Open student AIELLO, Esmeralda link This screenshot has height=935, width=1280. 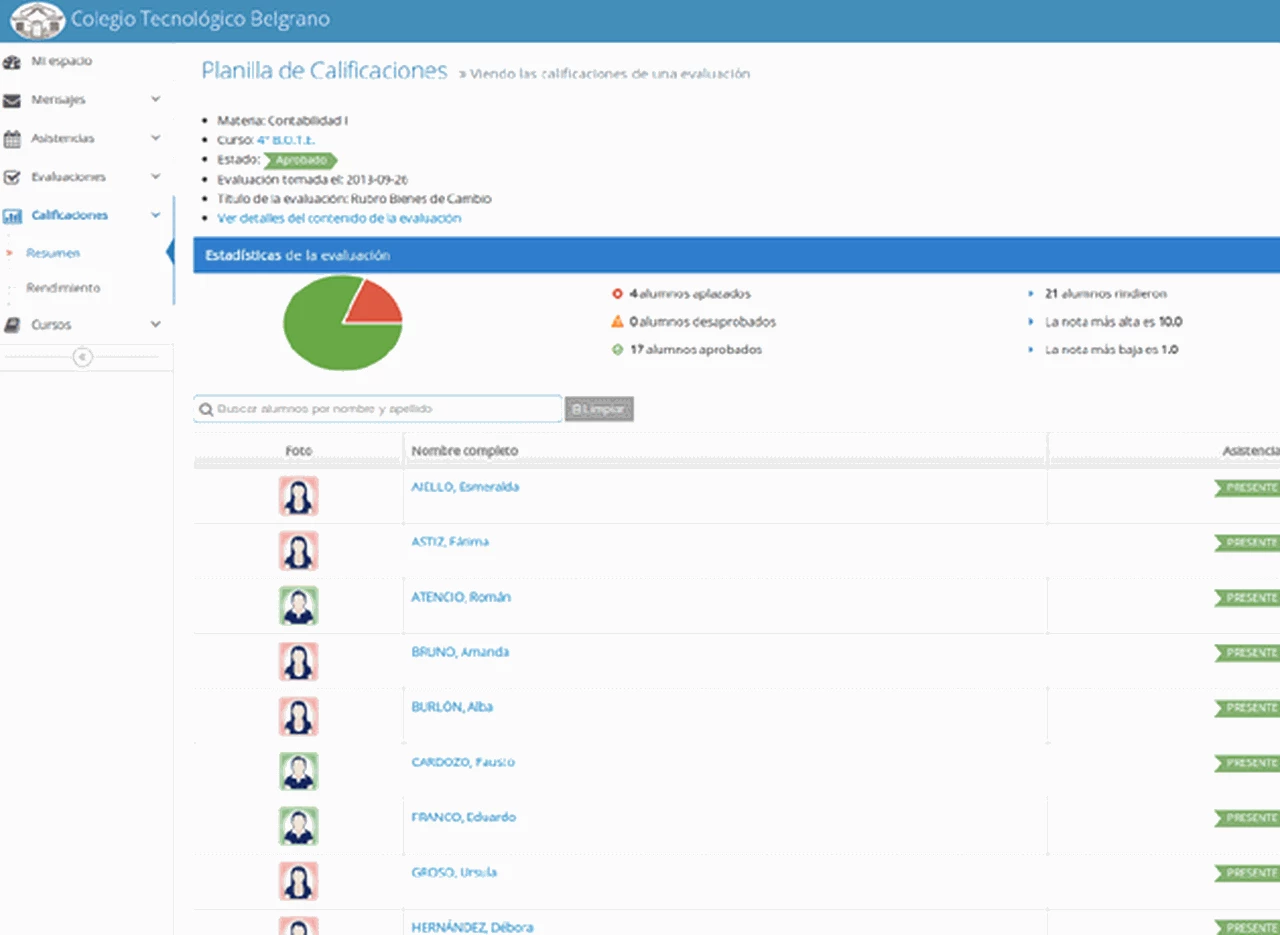point(465,487)
